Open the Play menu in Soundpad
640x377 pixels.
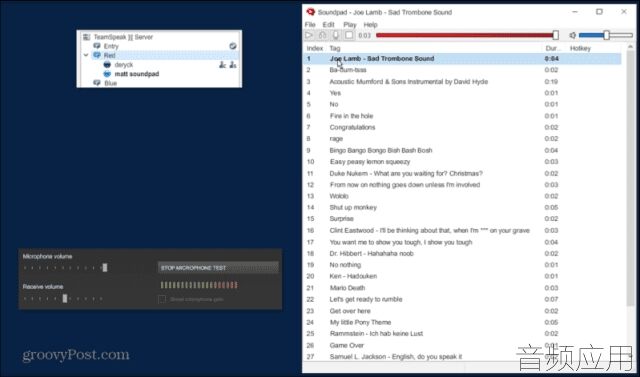pos(350,24)
